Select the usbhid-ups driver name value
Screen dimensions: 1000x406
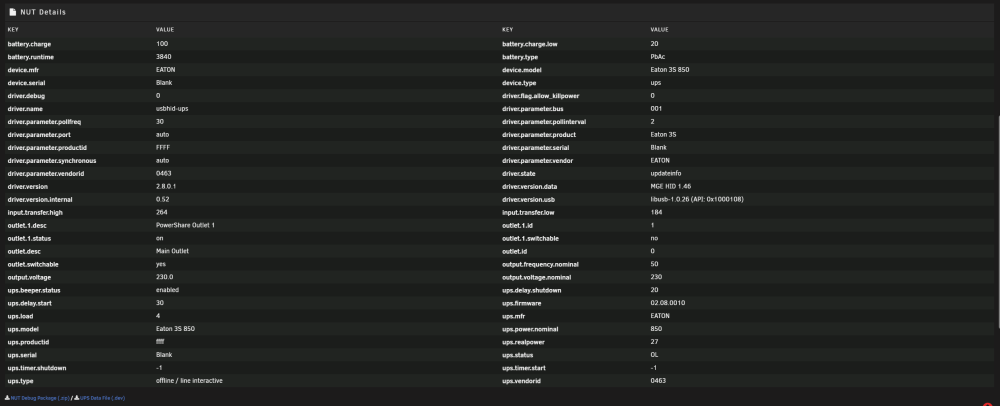point(172,108)
